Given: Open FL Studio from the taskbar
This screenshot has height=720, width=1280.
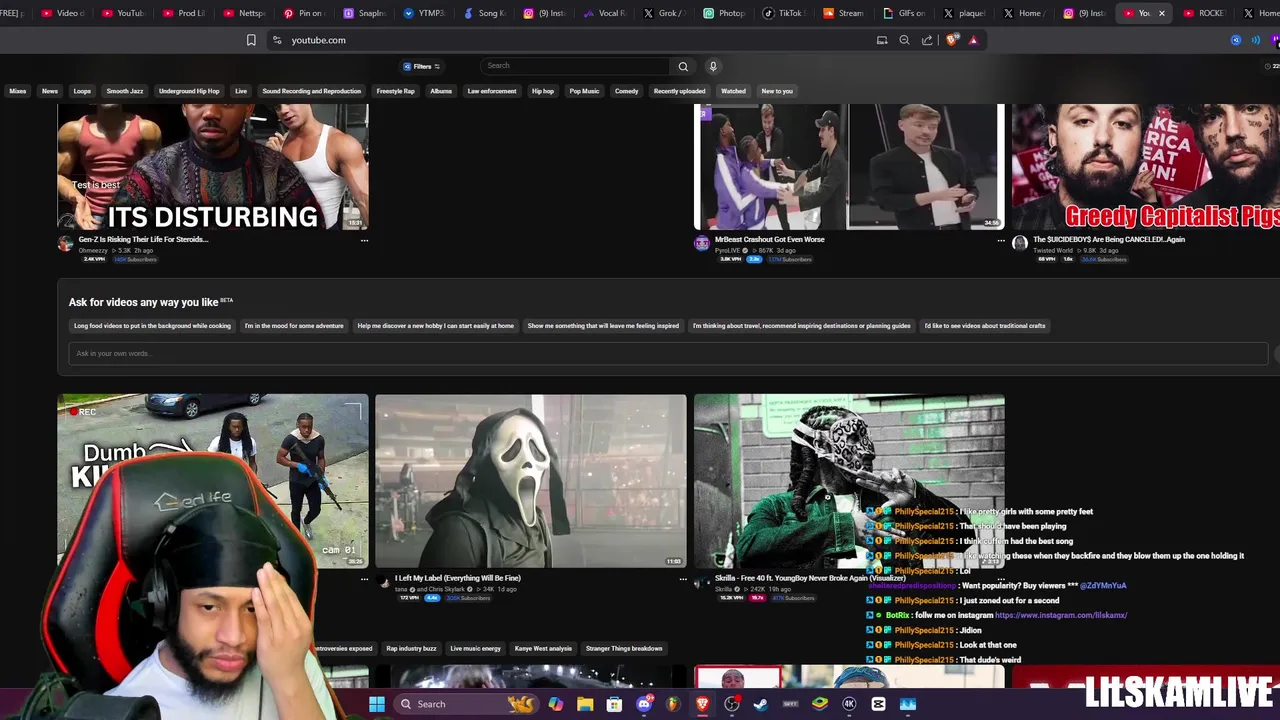Looking at the screenshot, I should tap(673, 704).
